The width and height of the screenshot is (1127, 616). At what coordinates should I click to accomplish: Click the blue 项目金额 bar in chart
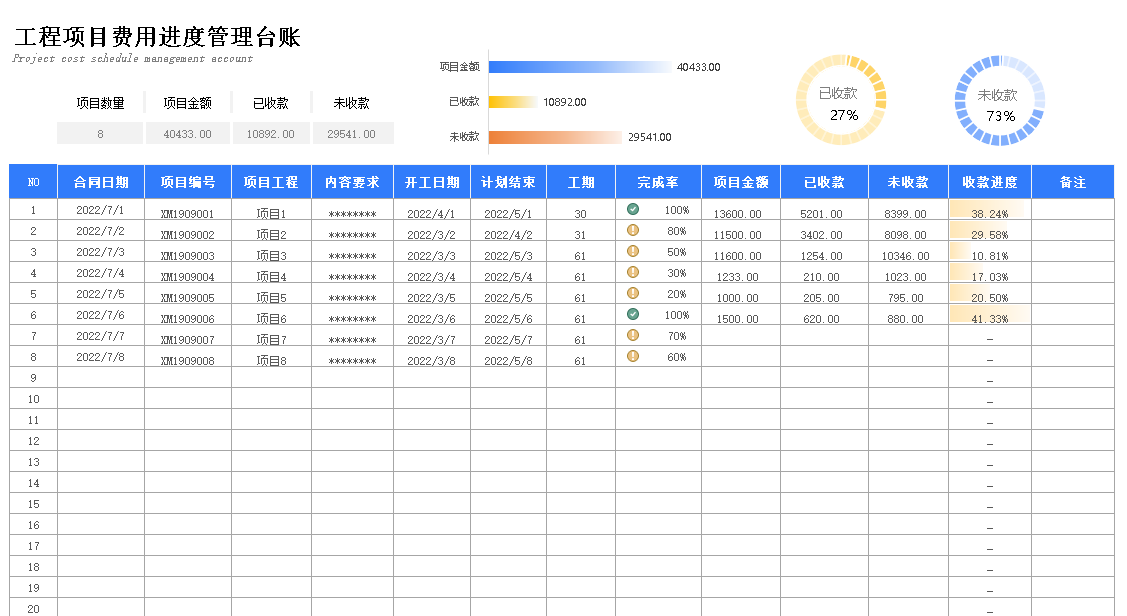pos(580,67)
